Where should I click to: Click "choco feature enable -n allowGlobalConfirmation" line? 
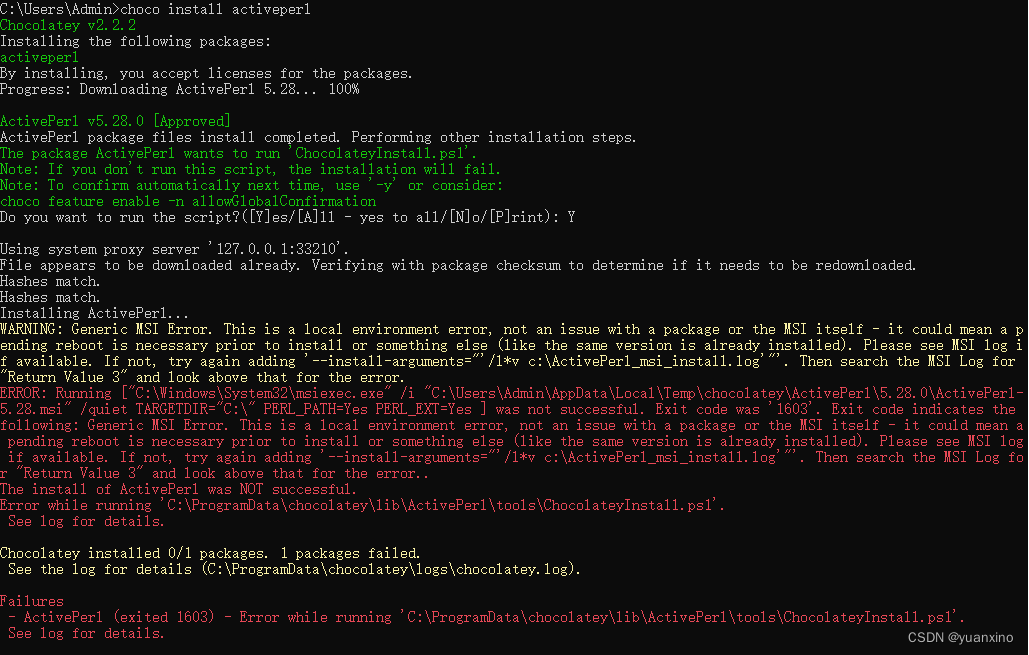pos(188,201)
